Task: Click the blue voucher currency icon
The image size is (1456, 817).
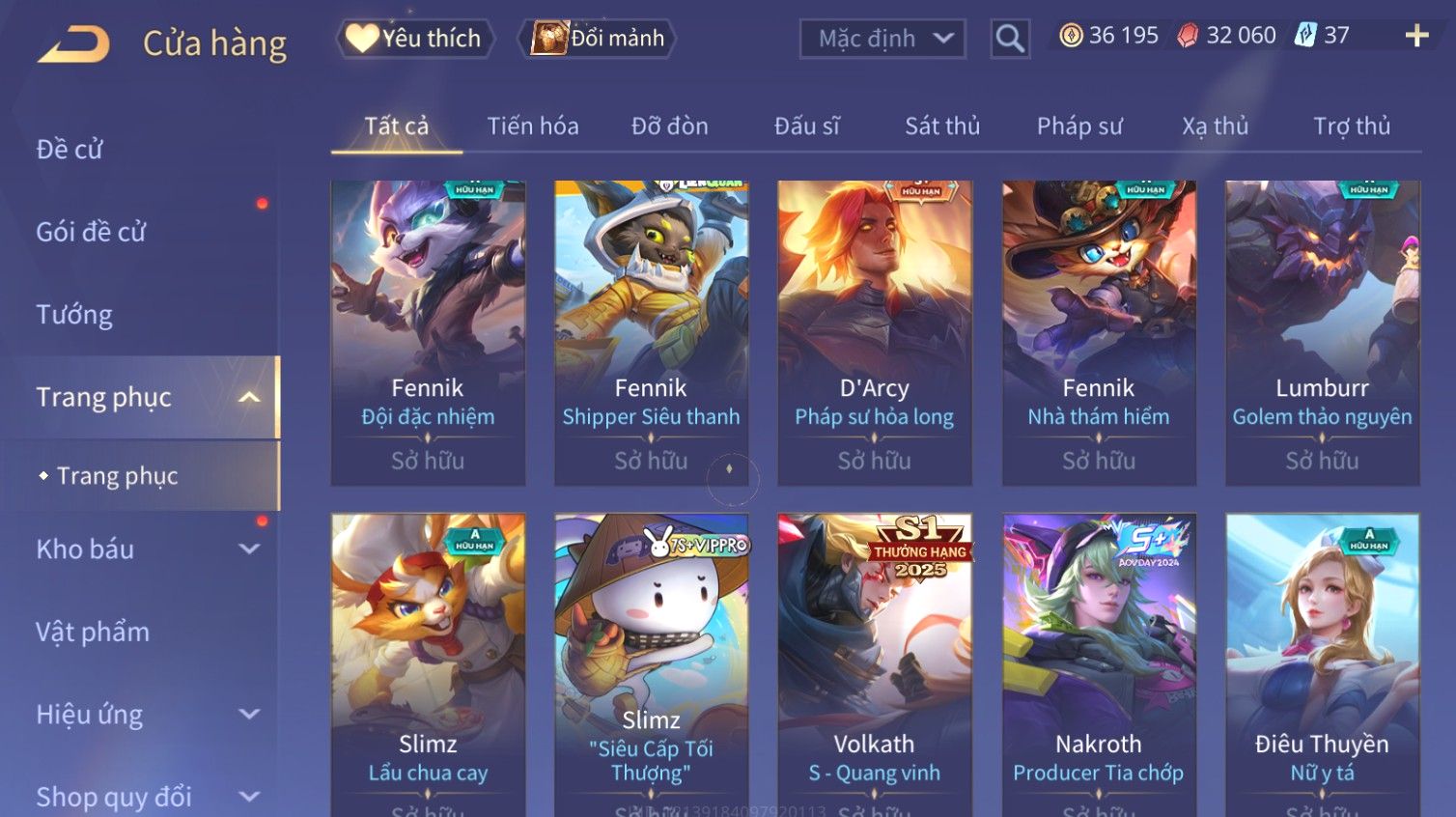Action: pyautogui.click(x=1305, y=36)
